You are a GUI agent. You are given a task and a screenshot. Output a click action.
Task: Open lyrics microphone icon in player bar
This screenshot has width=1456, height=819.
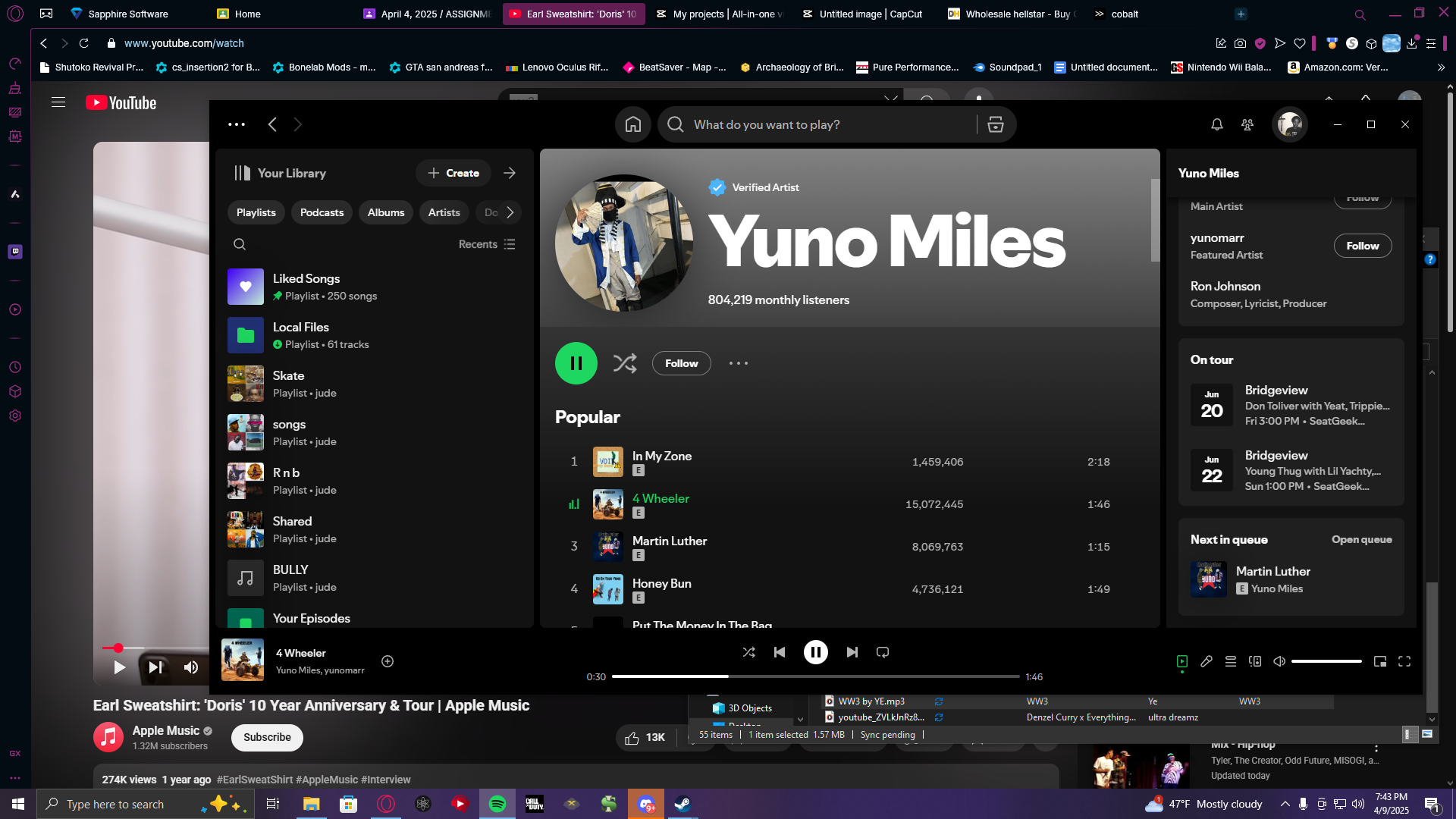point(1207,661)
